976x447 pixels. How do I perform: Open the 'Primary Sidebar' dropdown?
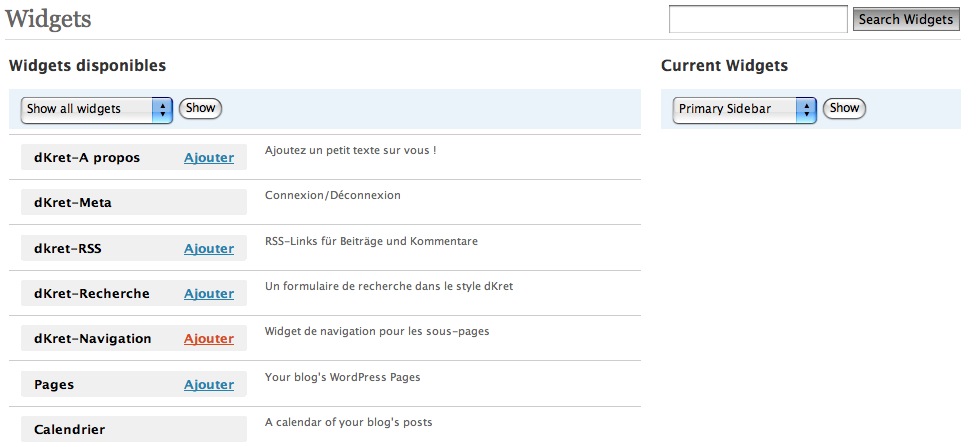pos(744,110)
